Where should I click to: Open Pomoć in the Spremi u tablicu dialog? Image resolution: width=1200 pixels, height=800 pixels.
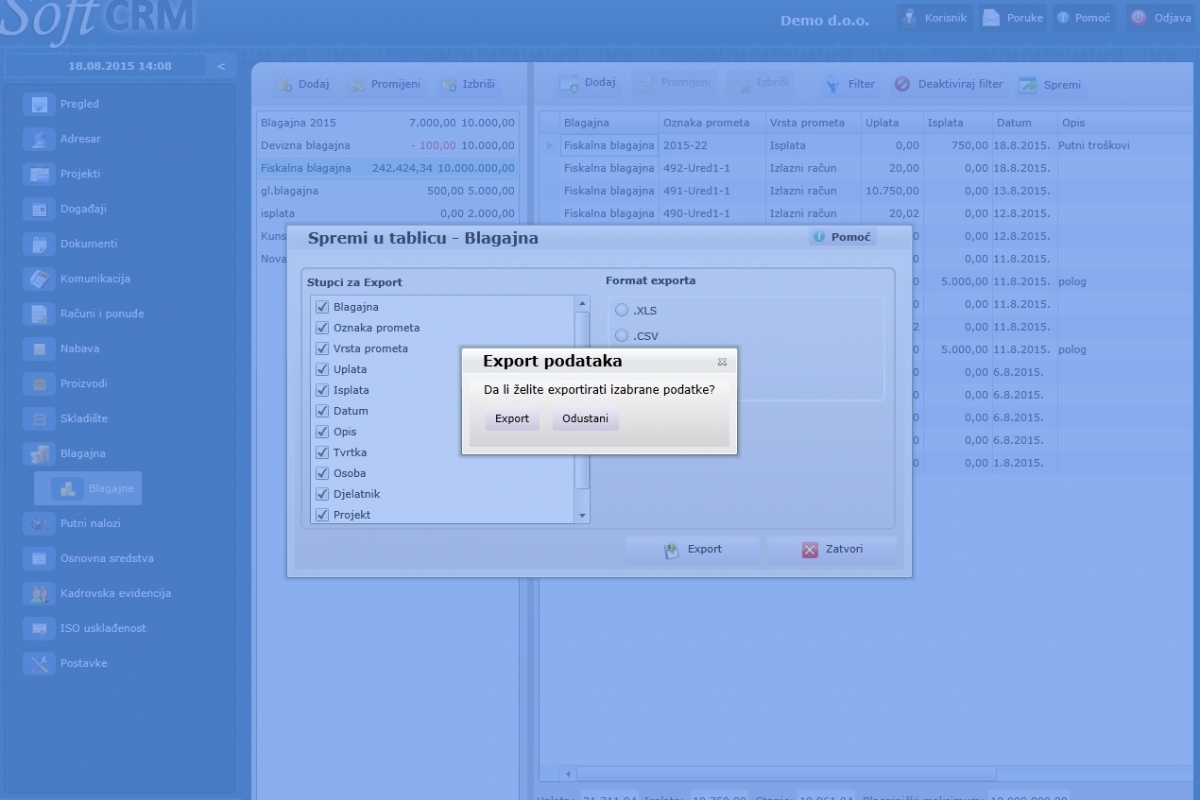pyautogui.click(x=842, y=237)
